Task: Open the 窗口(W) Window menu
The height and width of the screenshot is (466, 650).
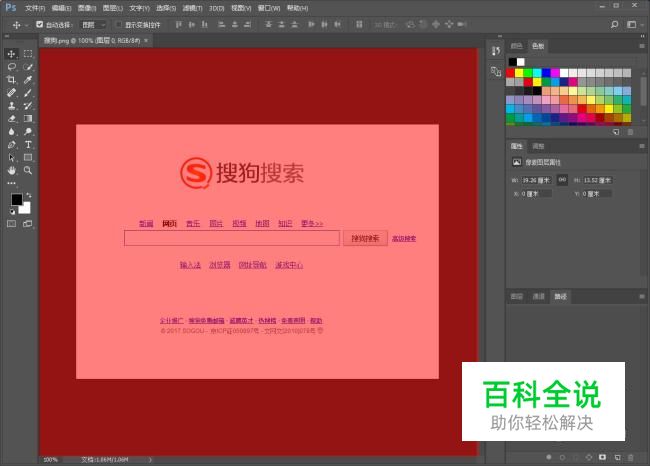Action: [269, 8]
